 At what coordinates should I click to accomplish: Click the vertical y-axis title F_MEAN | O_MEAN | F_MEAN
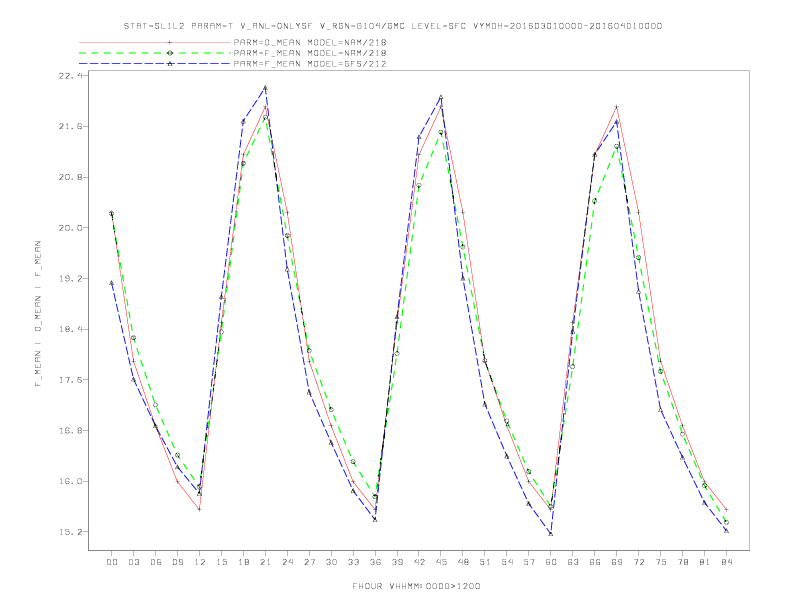(x=38, y=314)
